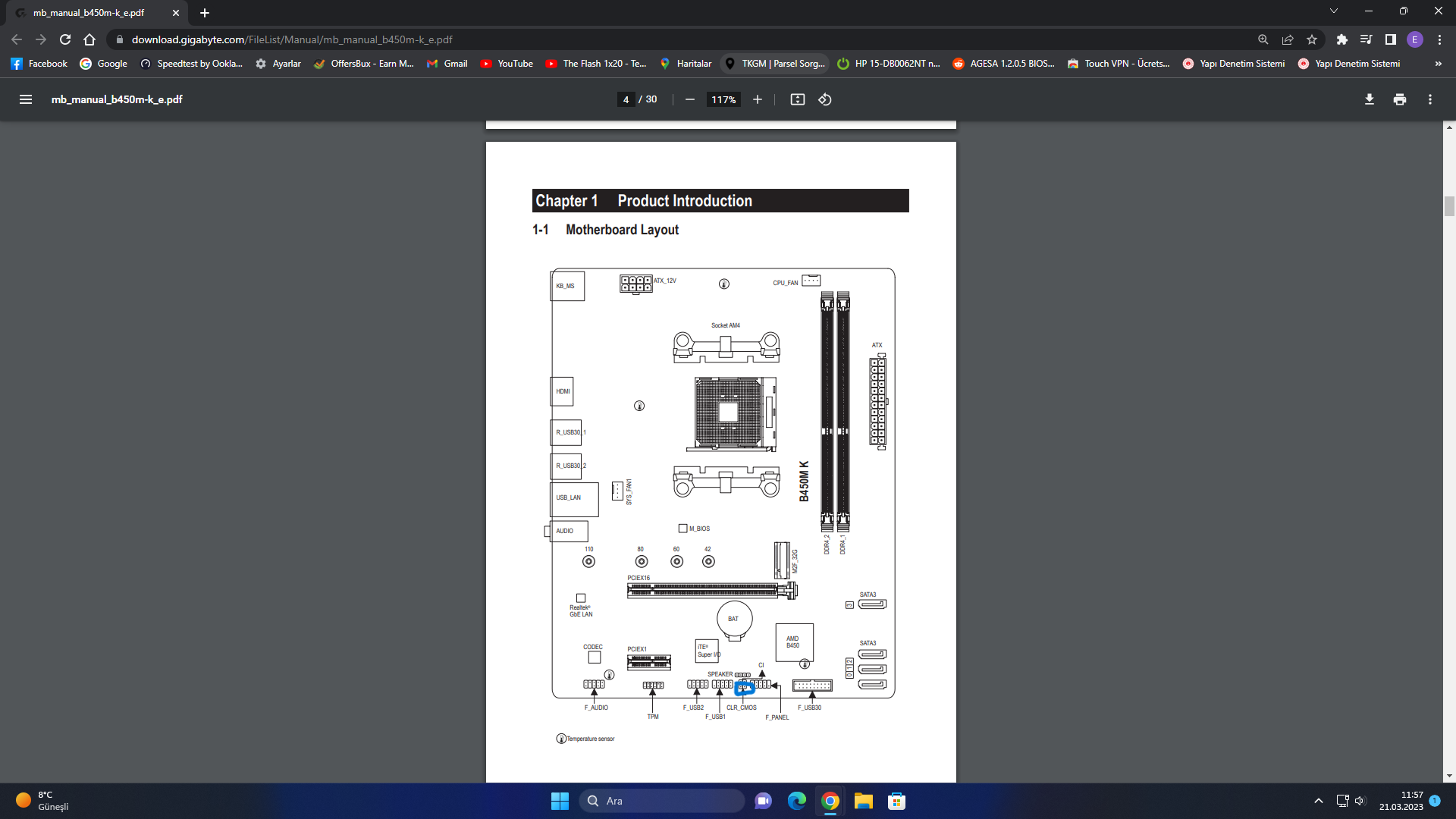Viewport: 1456px width, 819px height.
Task: Open the weather widget 8°C Güneşli
Action: 42,801
